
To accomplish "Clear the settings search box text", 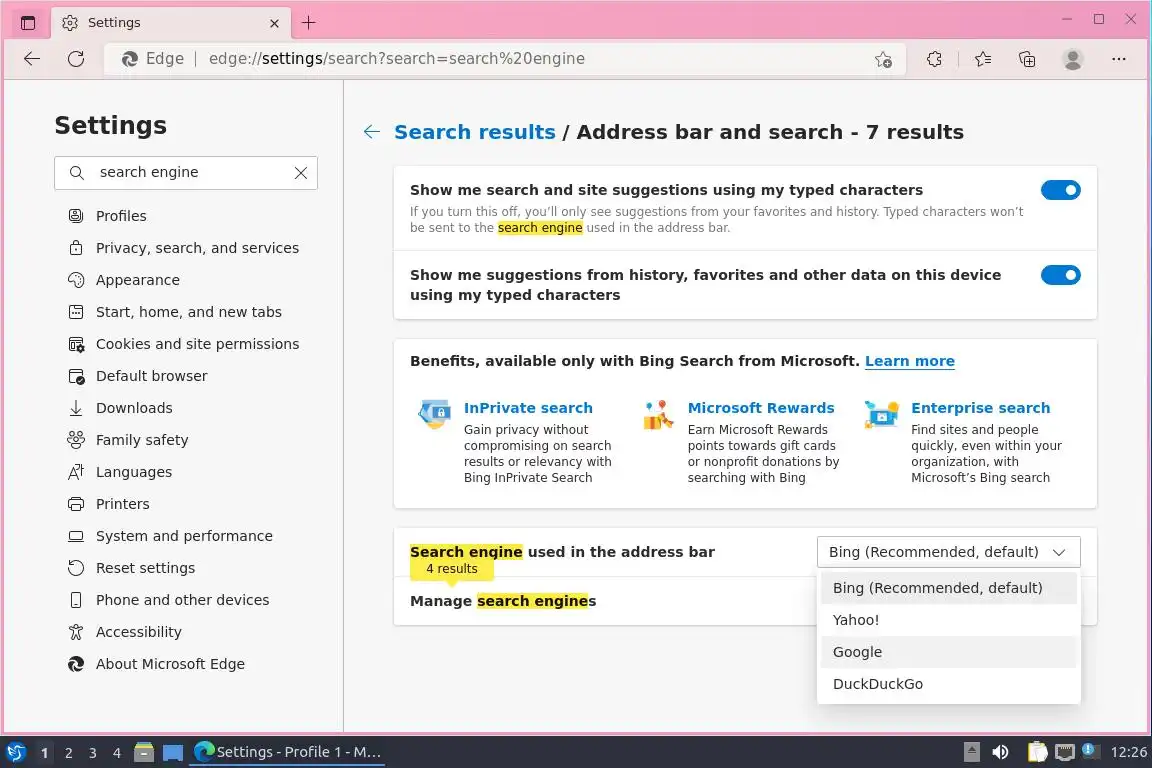I will tap(300, 173).
